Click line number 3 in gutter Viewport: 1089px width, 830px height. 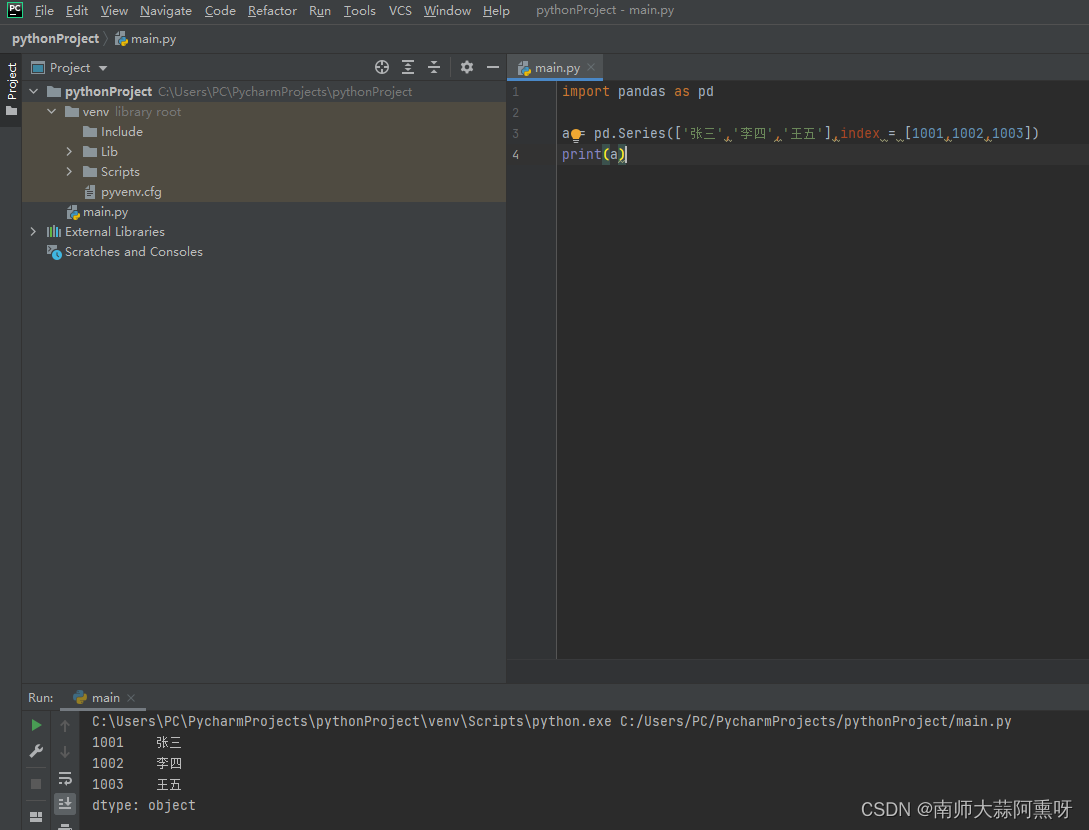click(x=515, y=133)
